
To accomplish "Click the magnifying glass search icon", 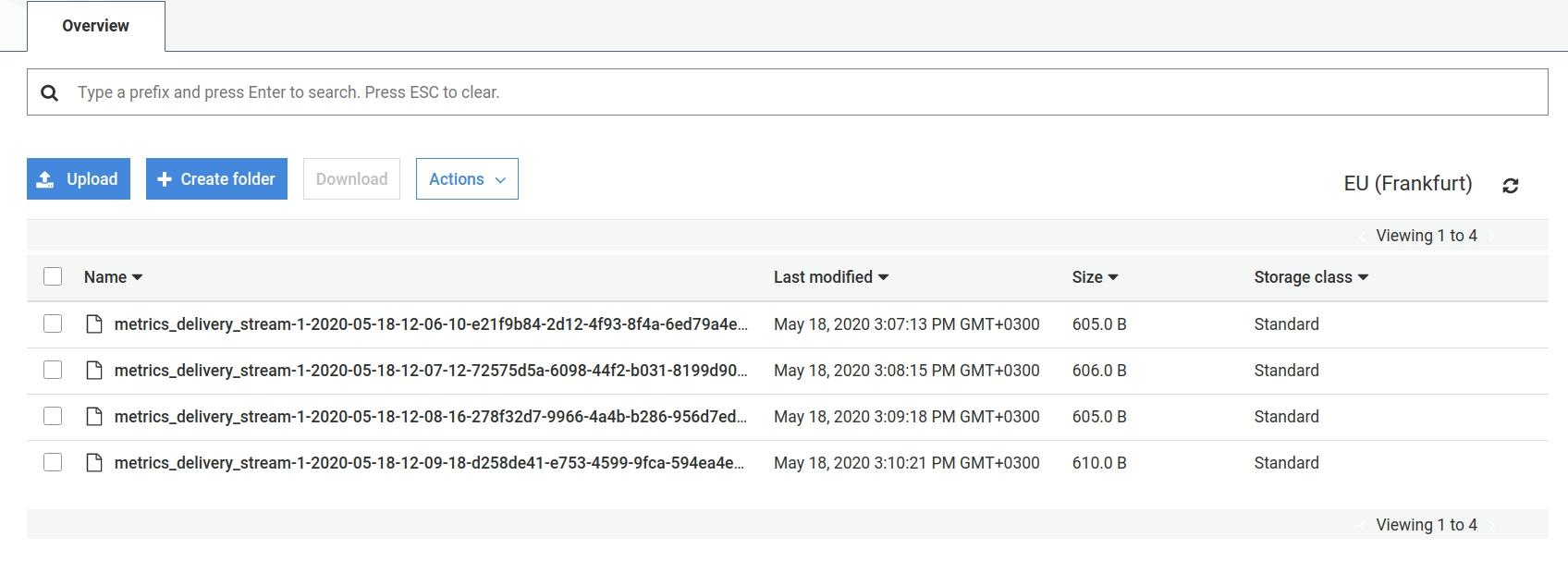I will point(49,91).
